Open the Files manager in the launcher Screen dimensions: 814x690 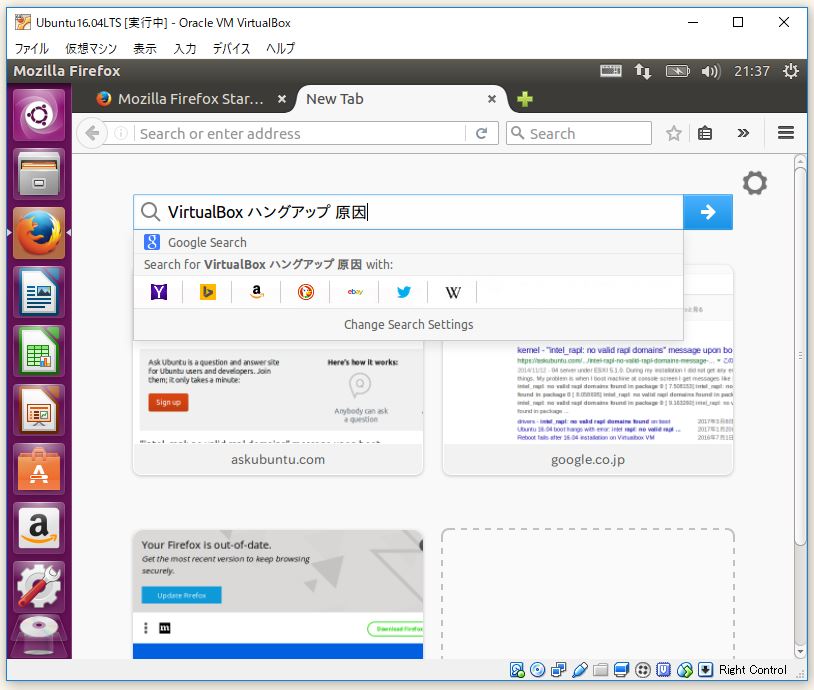coord(39,174)
